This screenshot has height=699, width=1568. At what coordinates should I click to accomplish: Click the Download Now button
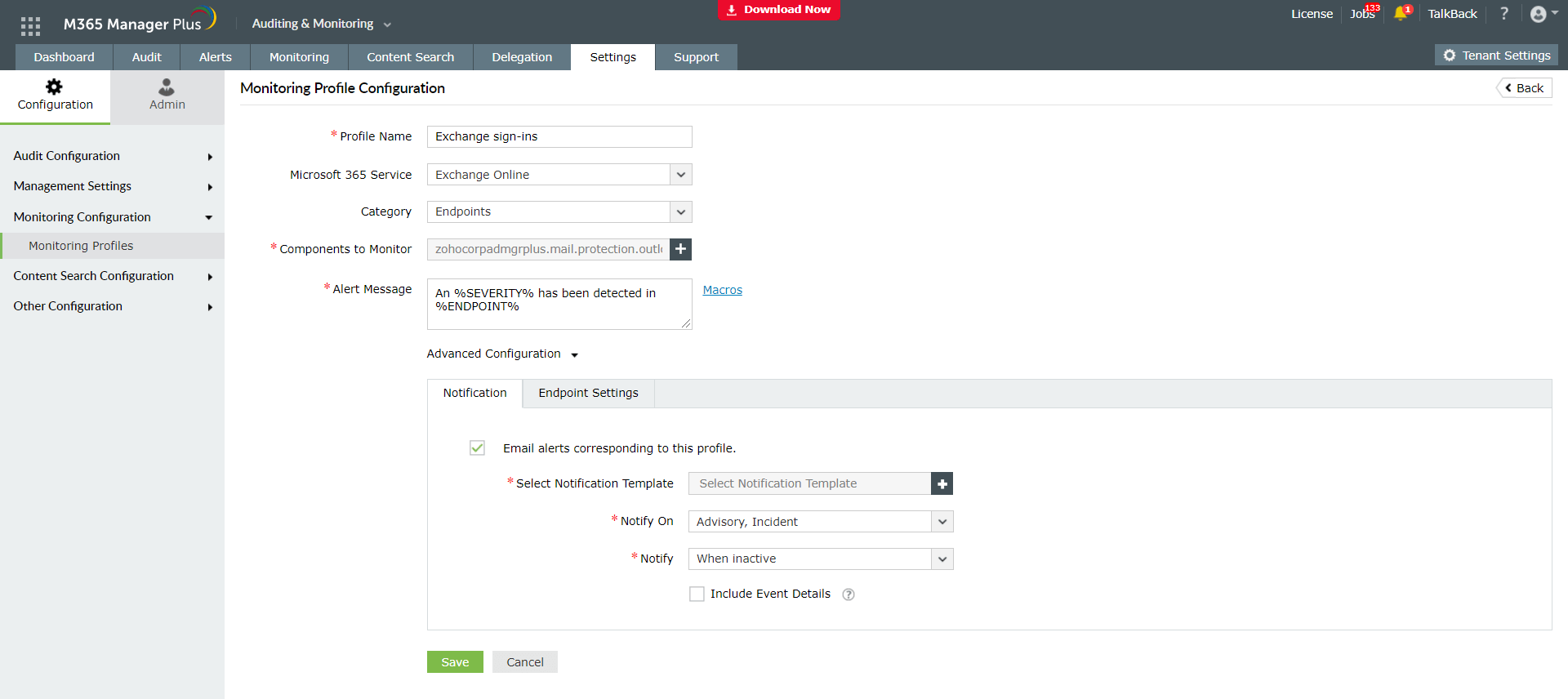point(779,10)
